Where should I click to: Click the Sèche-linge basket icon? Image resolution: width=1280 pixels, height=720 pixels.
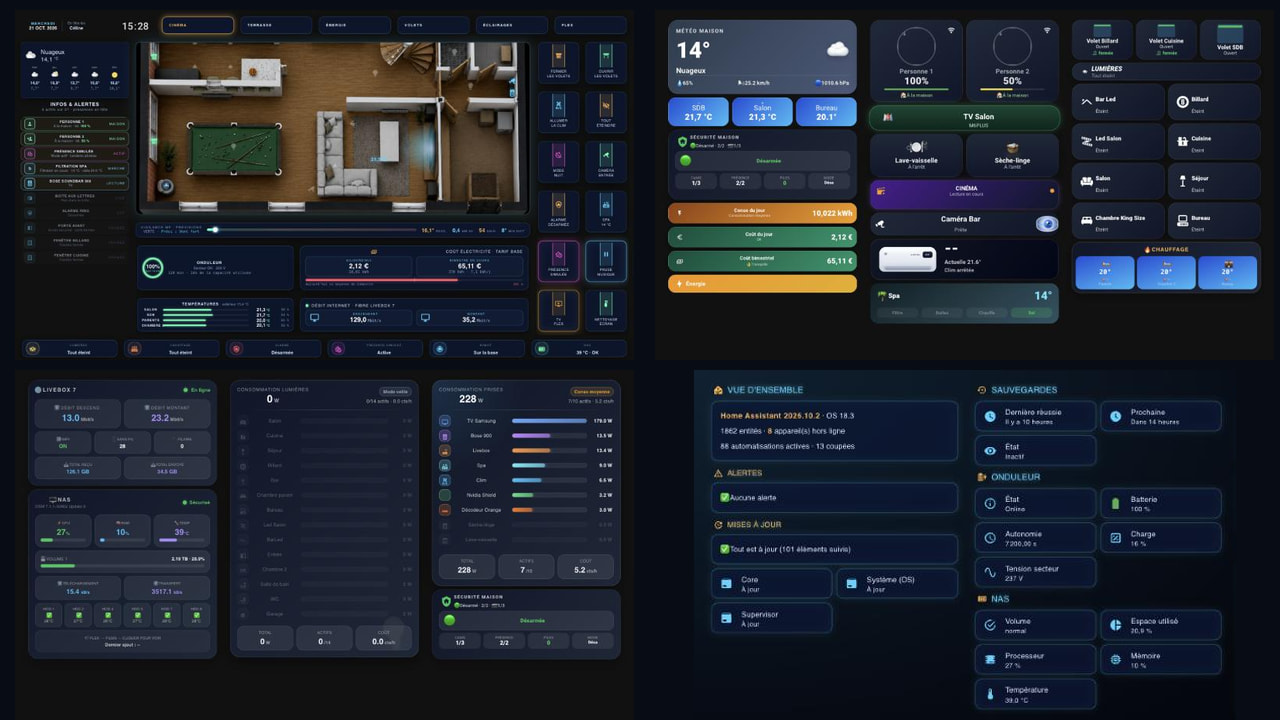click(1012, 147)
